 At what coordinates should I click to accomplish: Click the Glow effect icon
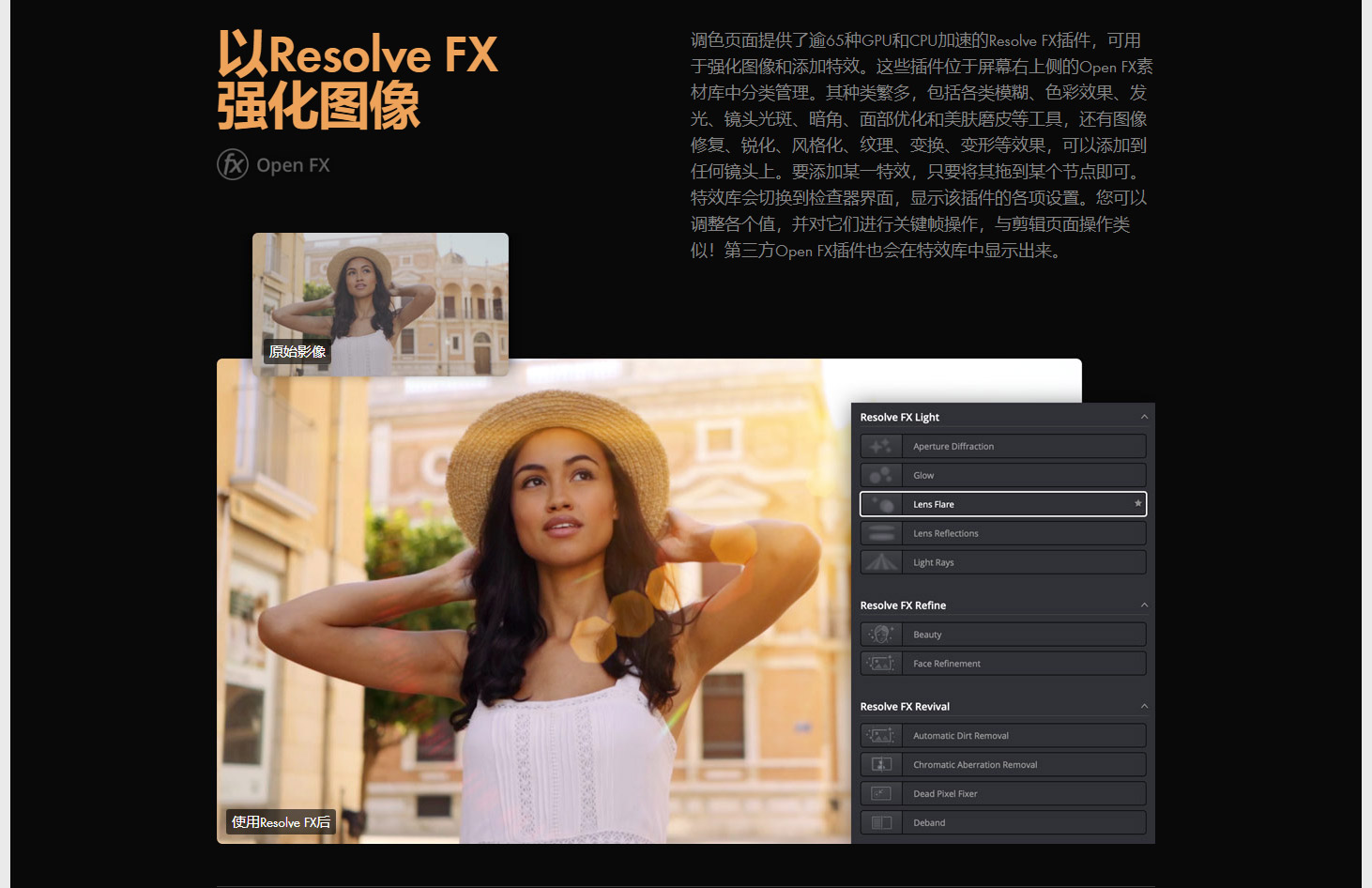pyautogui.click(x=881, y=475)
